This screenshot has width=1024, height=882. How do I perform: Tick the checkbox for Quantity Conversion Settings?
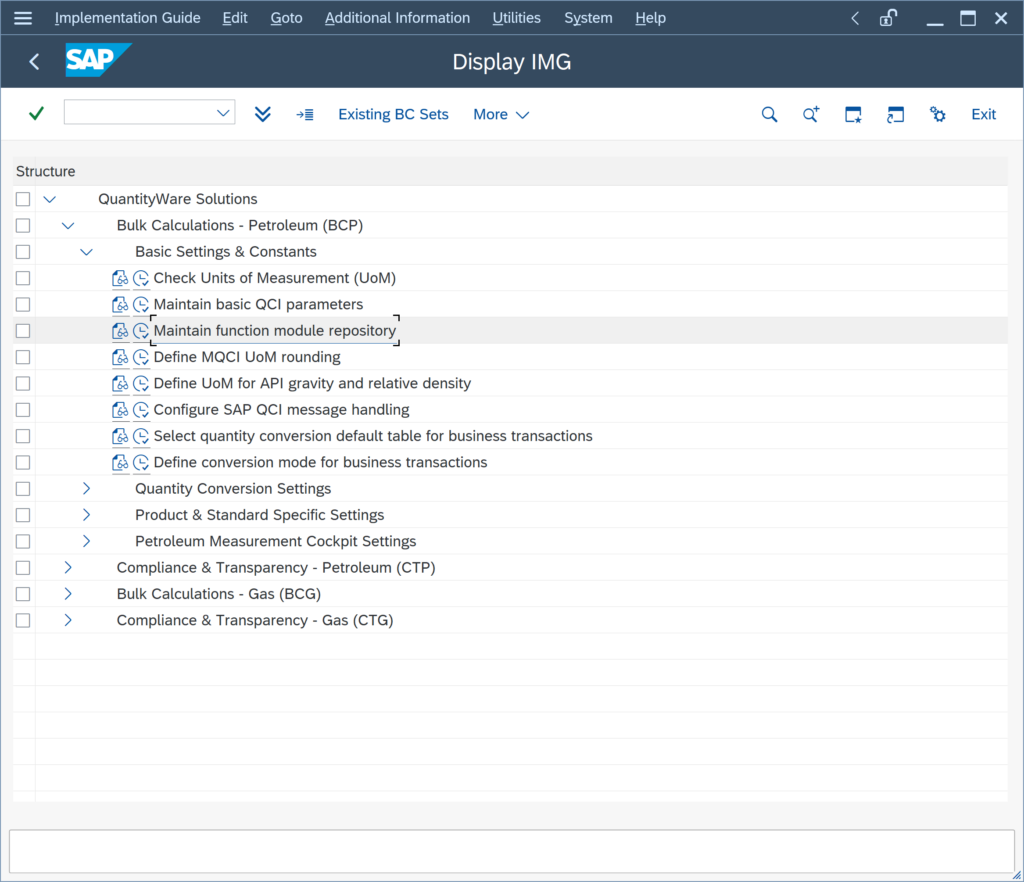coord(23,488)
